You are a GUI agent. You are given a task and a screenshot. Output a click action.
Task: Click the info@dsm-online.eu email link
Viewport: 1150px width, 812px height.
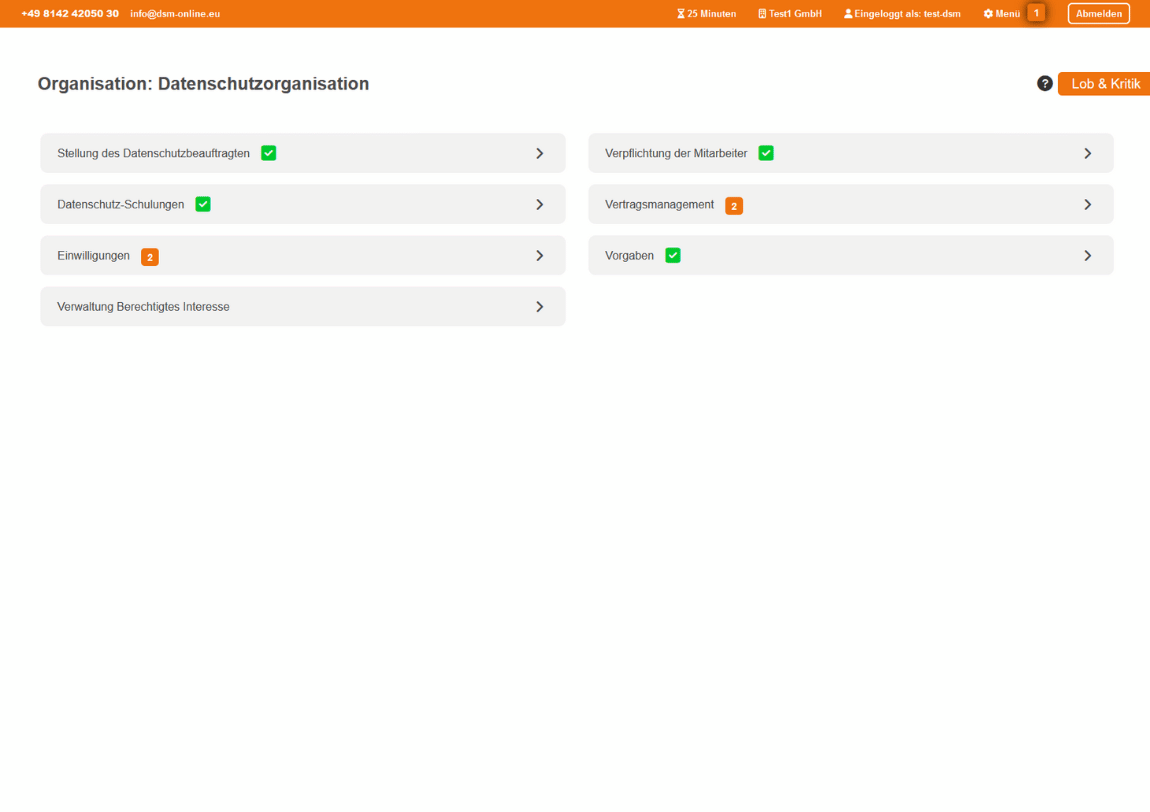(175, 14)
